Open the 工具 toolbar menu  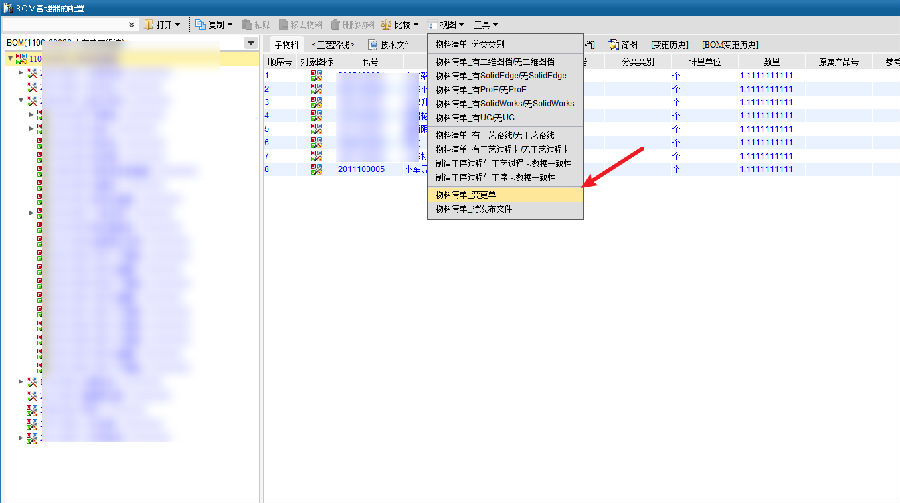(486, 25)
